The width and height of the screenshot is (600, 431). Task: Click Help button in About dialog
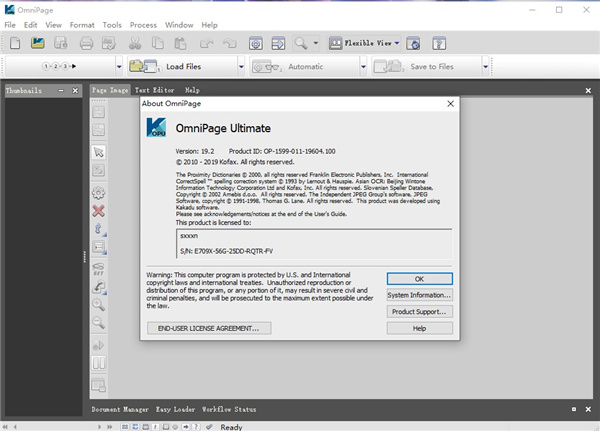coord(419,328)
